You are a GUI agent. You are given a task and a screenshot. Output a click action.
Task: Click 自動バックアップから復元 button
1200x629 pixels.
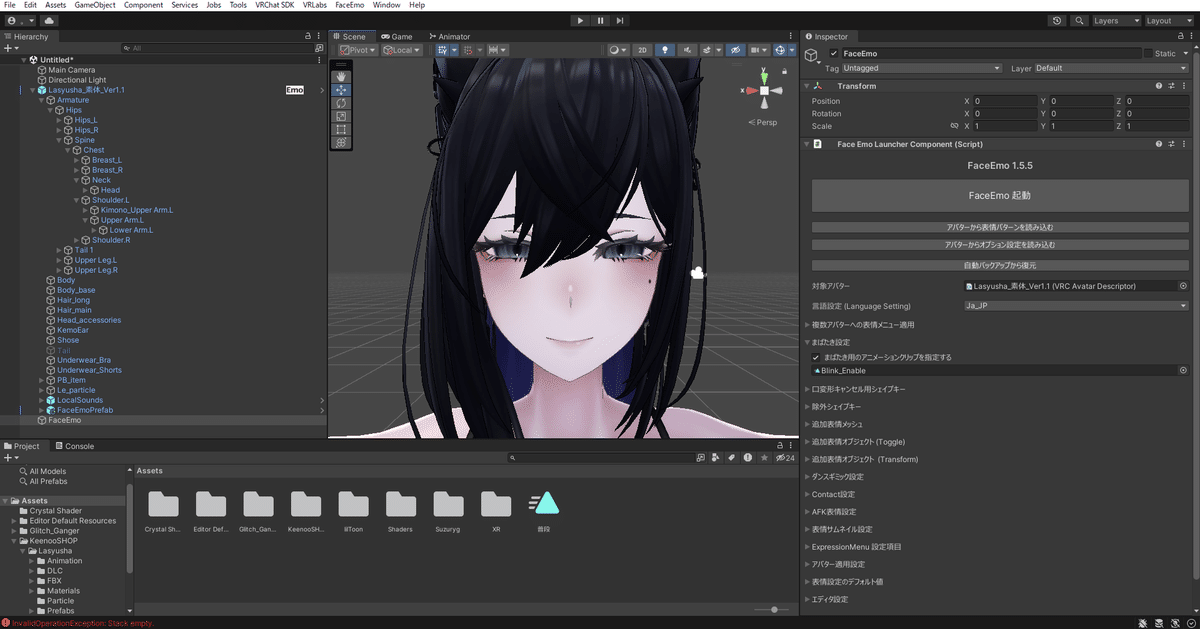pos(1000,265)
